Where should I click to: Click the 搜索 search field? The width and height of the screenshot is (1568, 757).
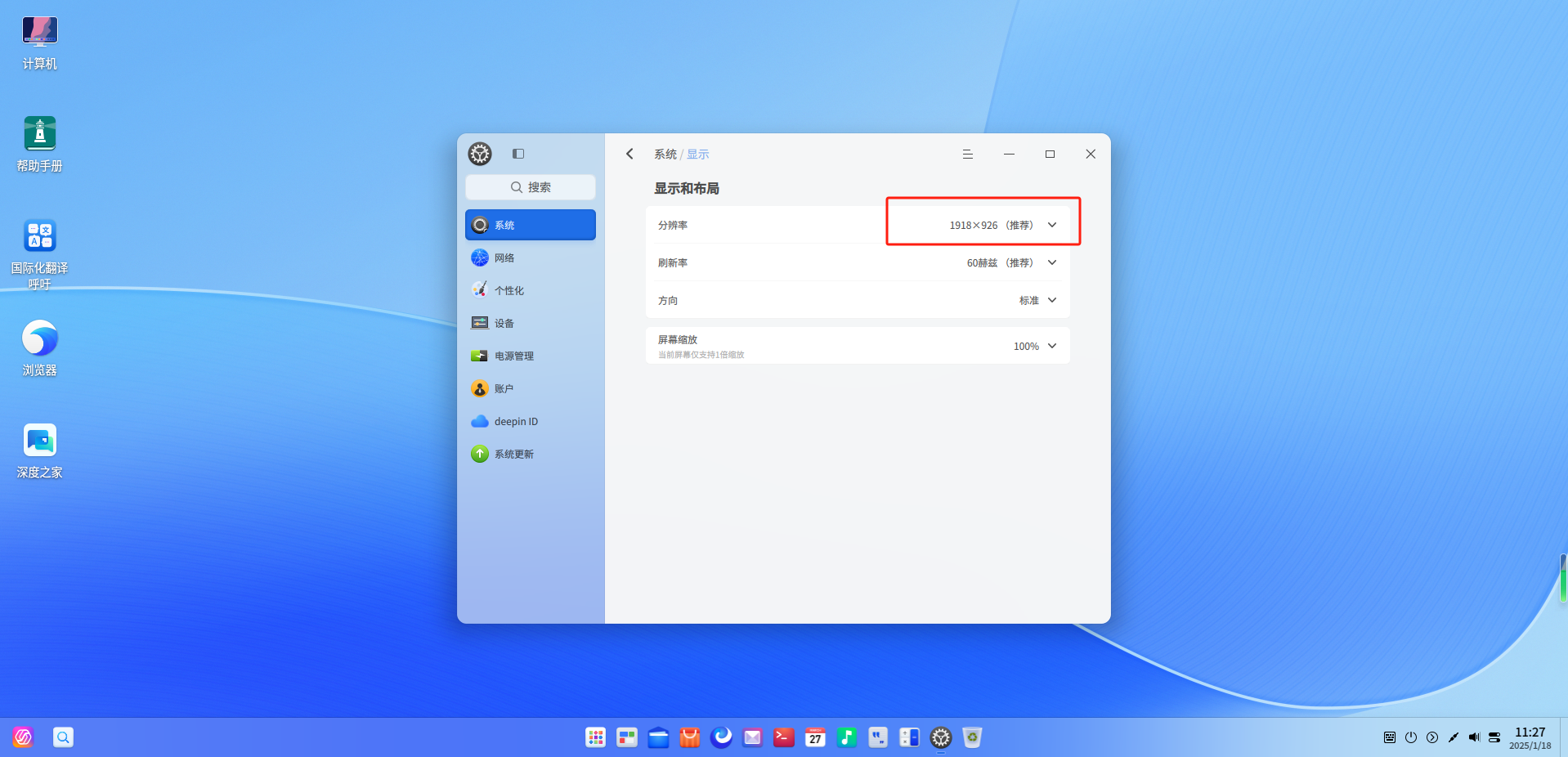click(531, 187)
